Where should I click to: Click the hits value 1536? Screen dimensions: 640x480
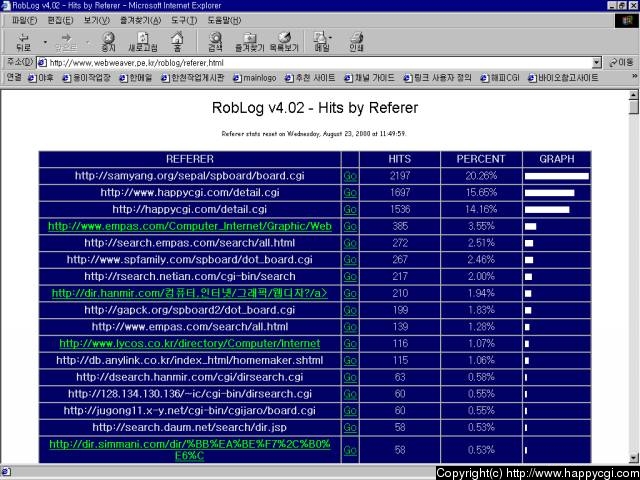(x=400, y=209)
